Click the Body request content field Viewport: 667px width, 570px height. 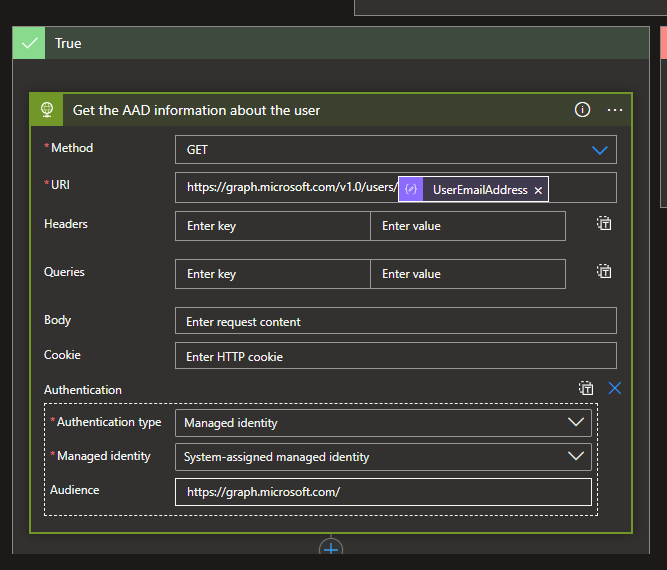point(396,321)
